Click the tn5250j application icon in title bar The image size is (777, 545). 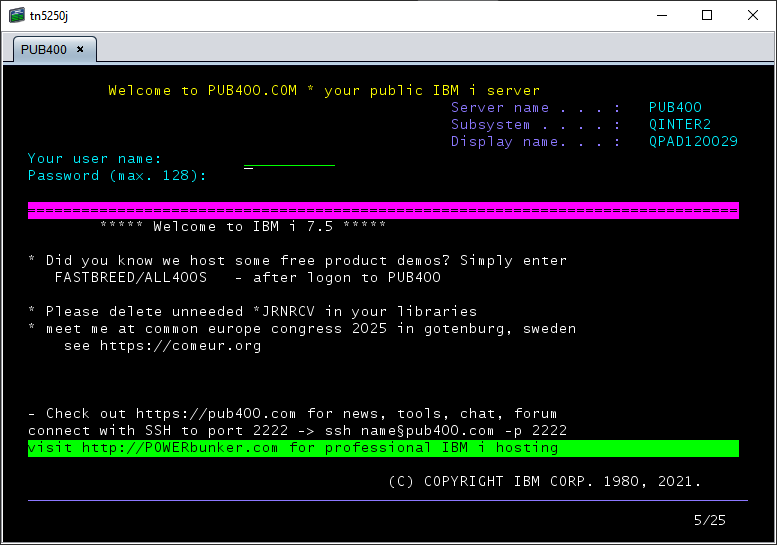(x=16, y=15)
